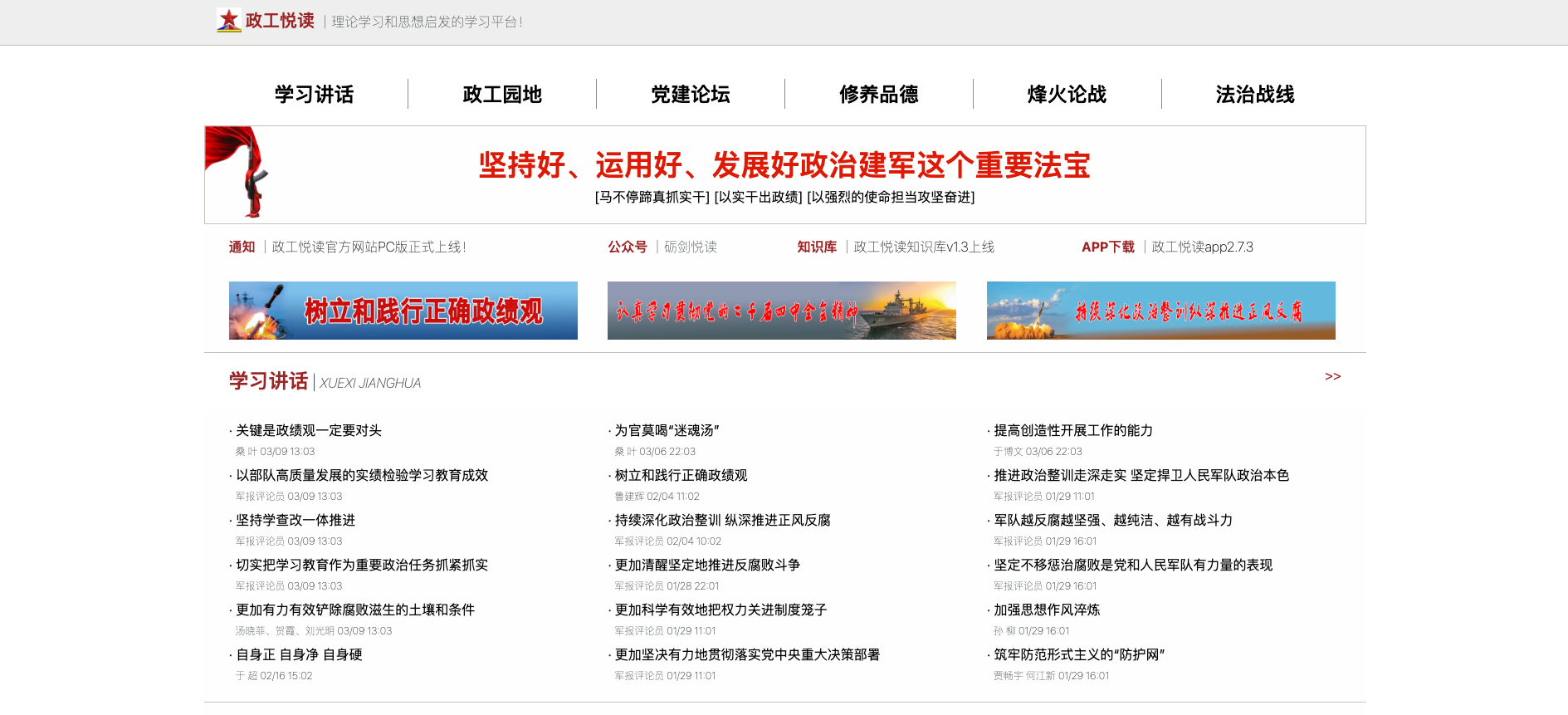Open the 政工悦读知识库v1.3上线 link
This screenshot has height=715, width=1568.
pos(923,247)
